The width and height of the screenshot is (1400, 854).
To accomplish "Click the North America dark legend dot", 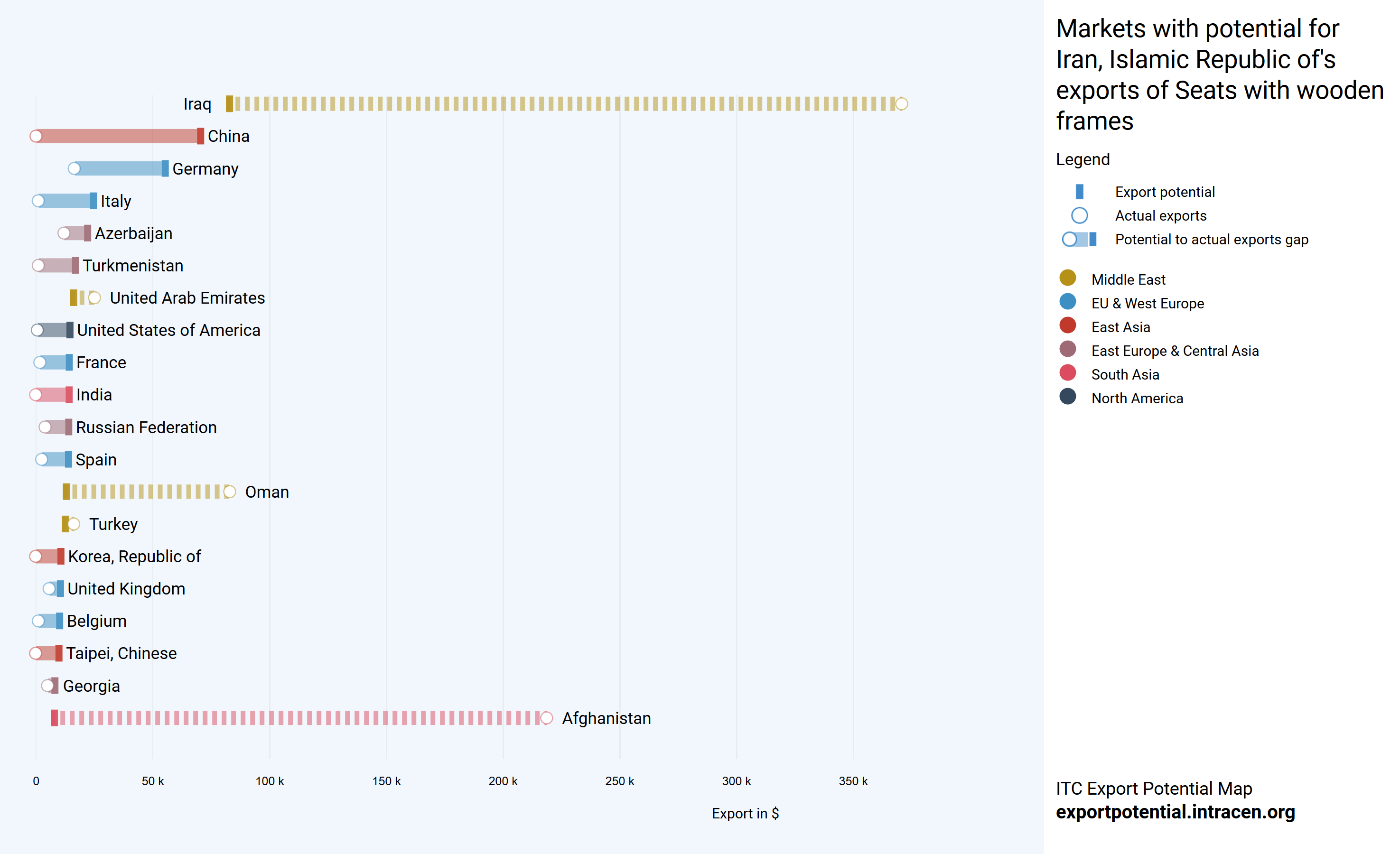I will (1068, 397).
